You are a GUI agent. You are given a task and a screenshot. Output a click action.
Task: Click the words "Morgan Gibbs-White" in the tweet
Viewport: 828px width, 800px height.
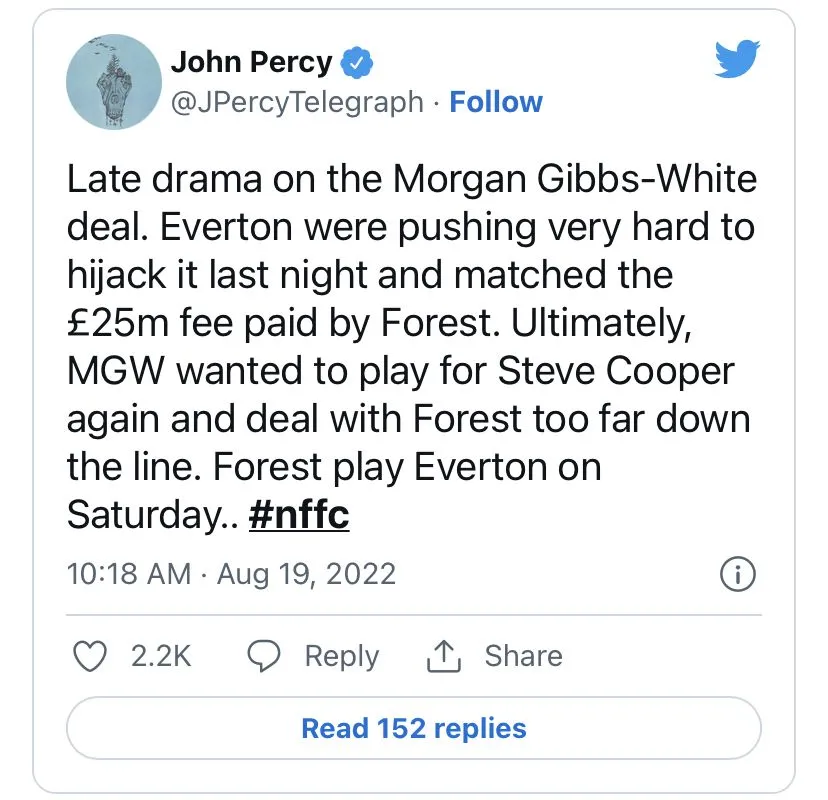tap(575, 180)
